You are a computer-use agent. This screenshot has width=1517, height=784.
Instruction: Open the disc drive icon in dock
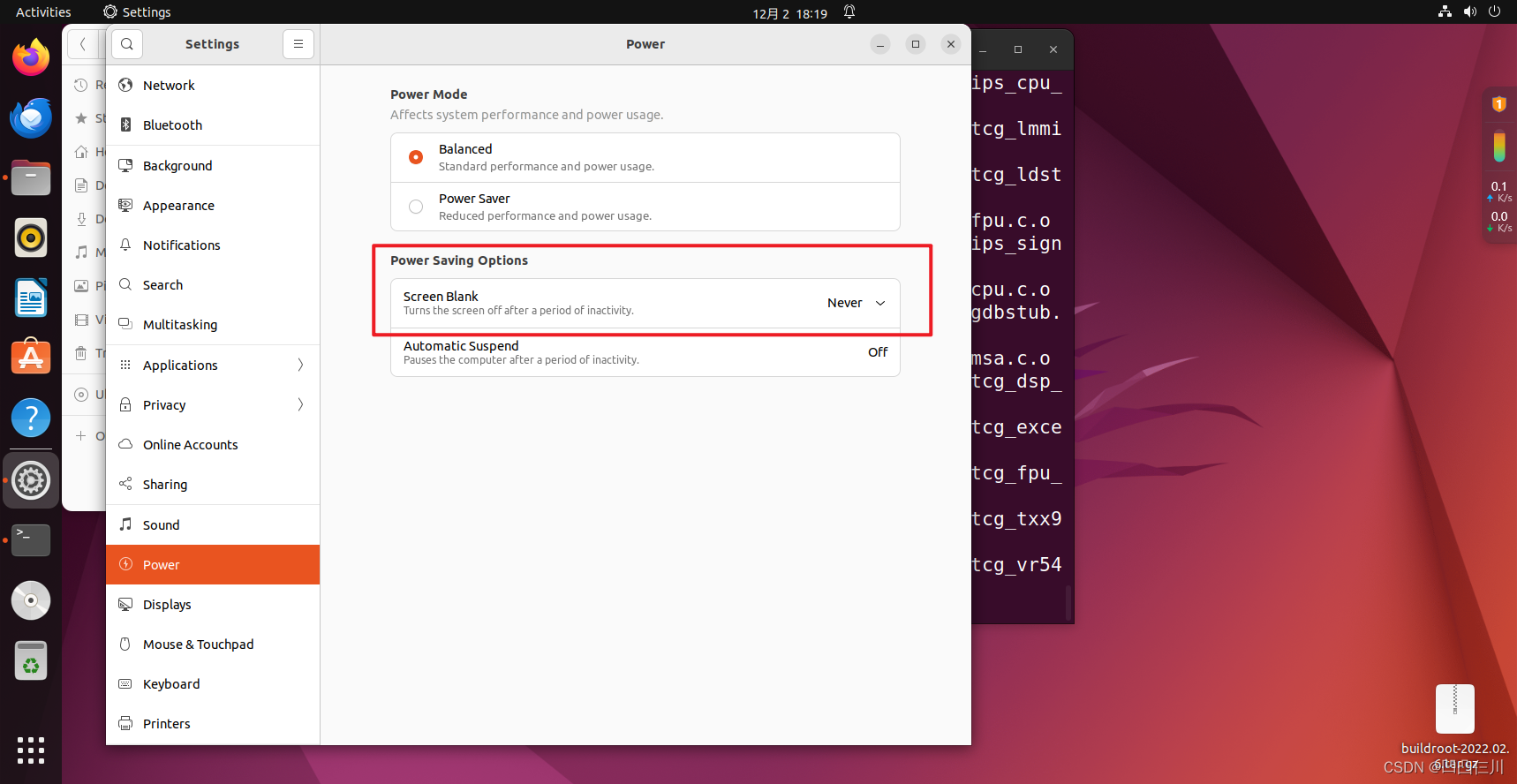(x=31, y=600)
